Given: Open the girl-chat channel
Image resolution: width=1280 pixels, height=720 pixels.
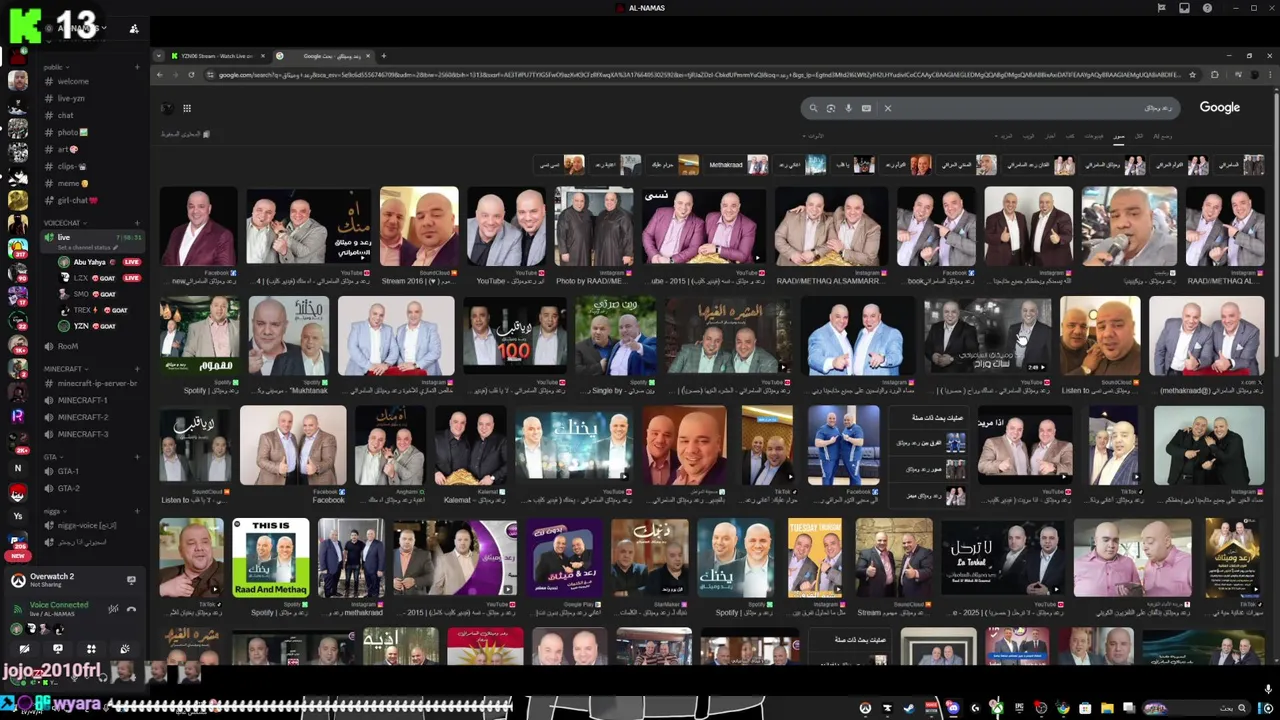Looking at the screenshot, I should click(x=90, y=200).
